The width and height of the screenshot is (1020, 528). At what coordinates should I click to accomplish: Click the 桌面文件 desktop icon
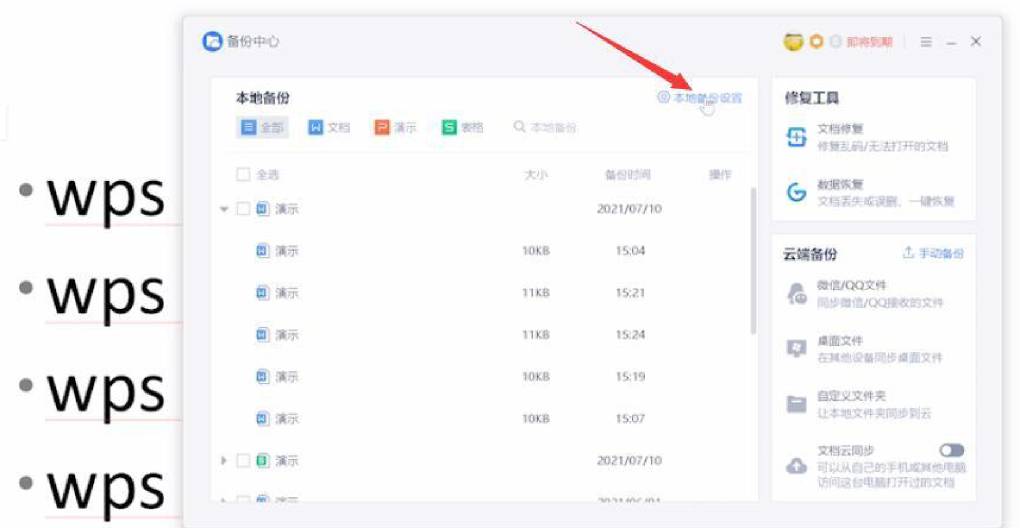[x=796, y=349]
